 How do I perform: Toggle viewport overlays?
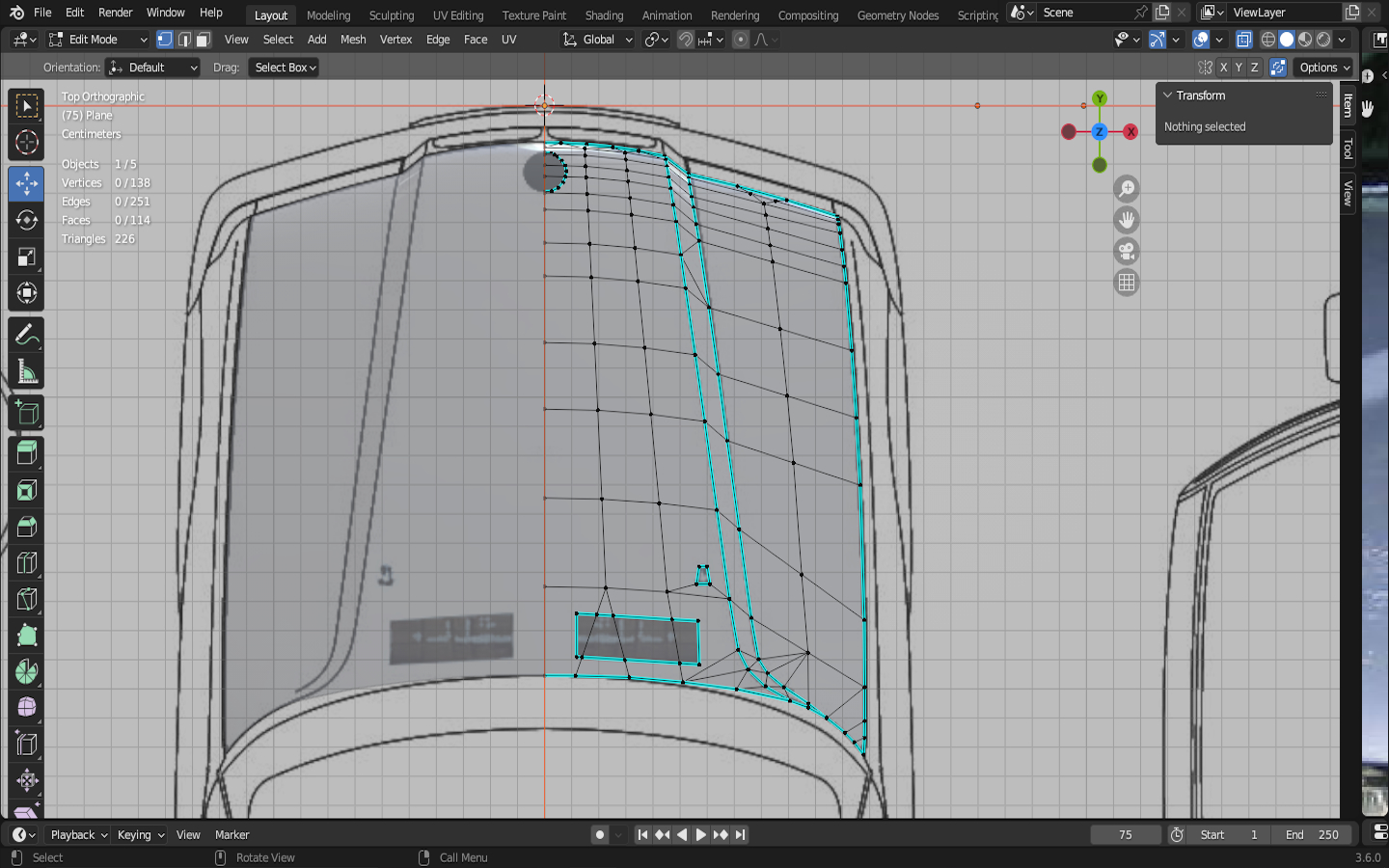[x=1201, y=40]
